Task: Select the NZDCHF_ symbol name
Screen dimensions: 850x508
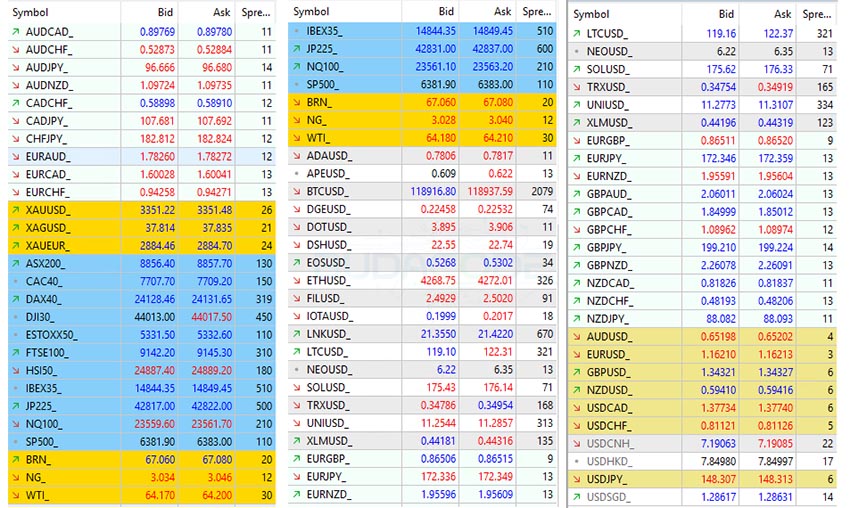Action: (610, 301)
